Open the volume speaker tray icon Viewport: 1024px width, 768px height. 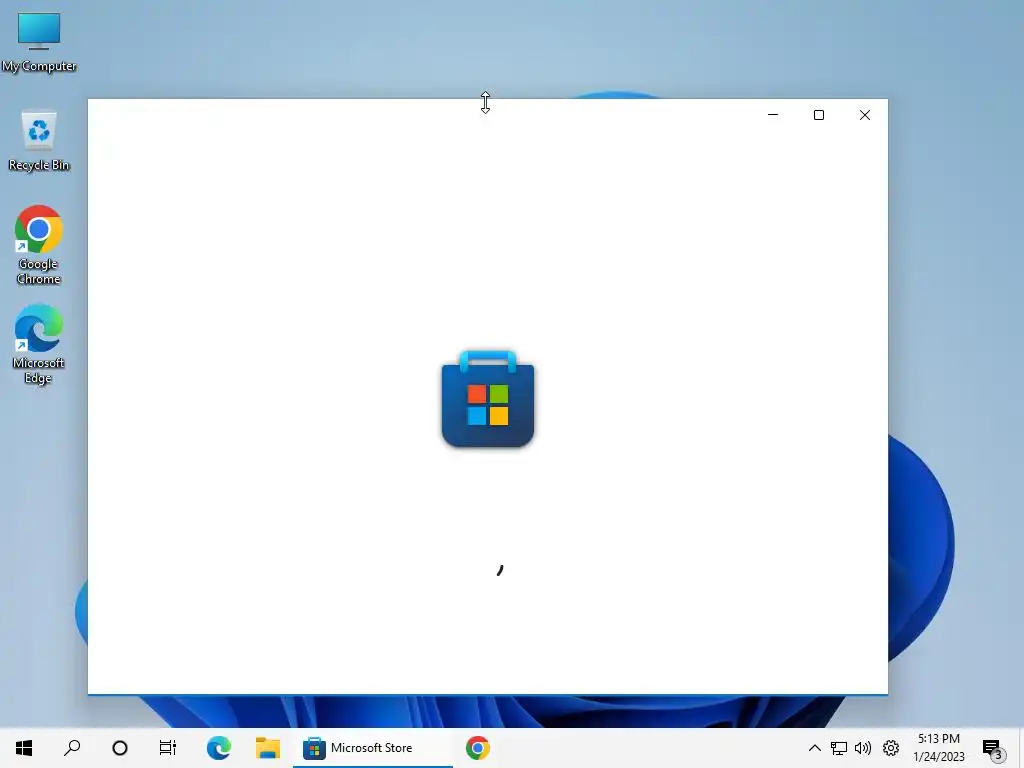click(863, 748)
